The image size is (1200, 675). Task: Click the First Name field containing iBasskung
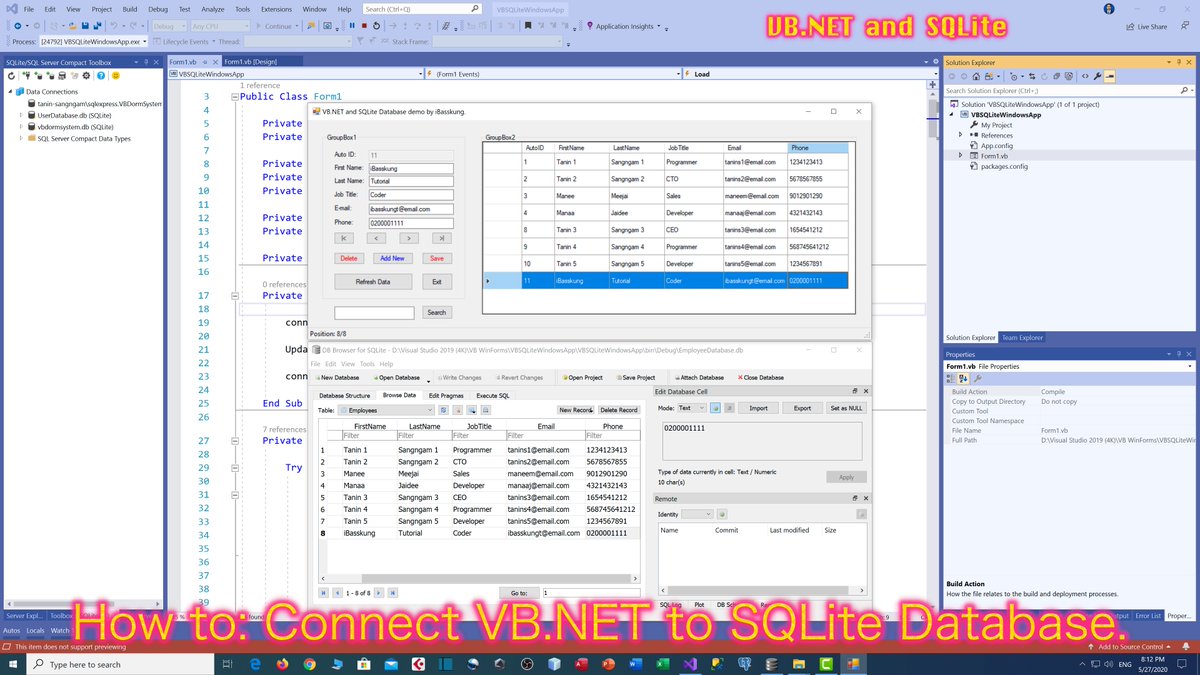[410, 169]
